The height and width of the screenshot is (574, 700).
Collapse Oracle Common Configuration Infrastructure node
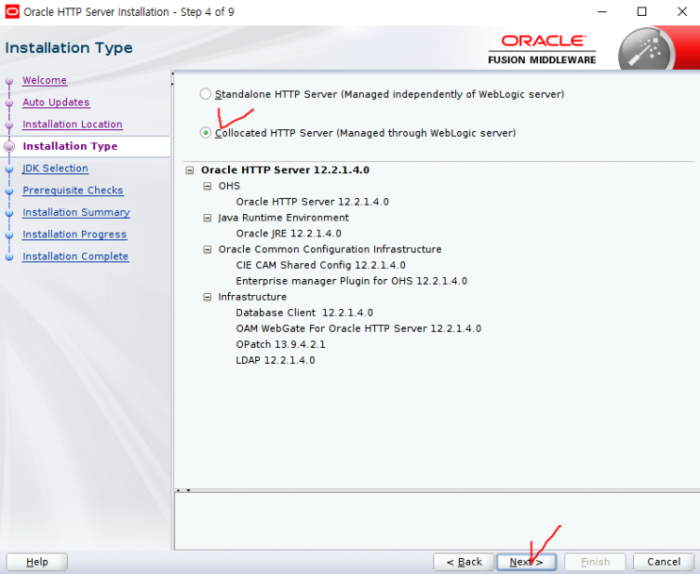click(207, 250)
